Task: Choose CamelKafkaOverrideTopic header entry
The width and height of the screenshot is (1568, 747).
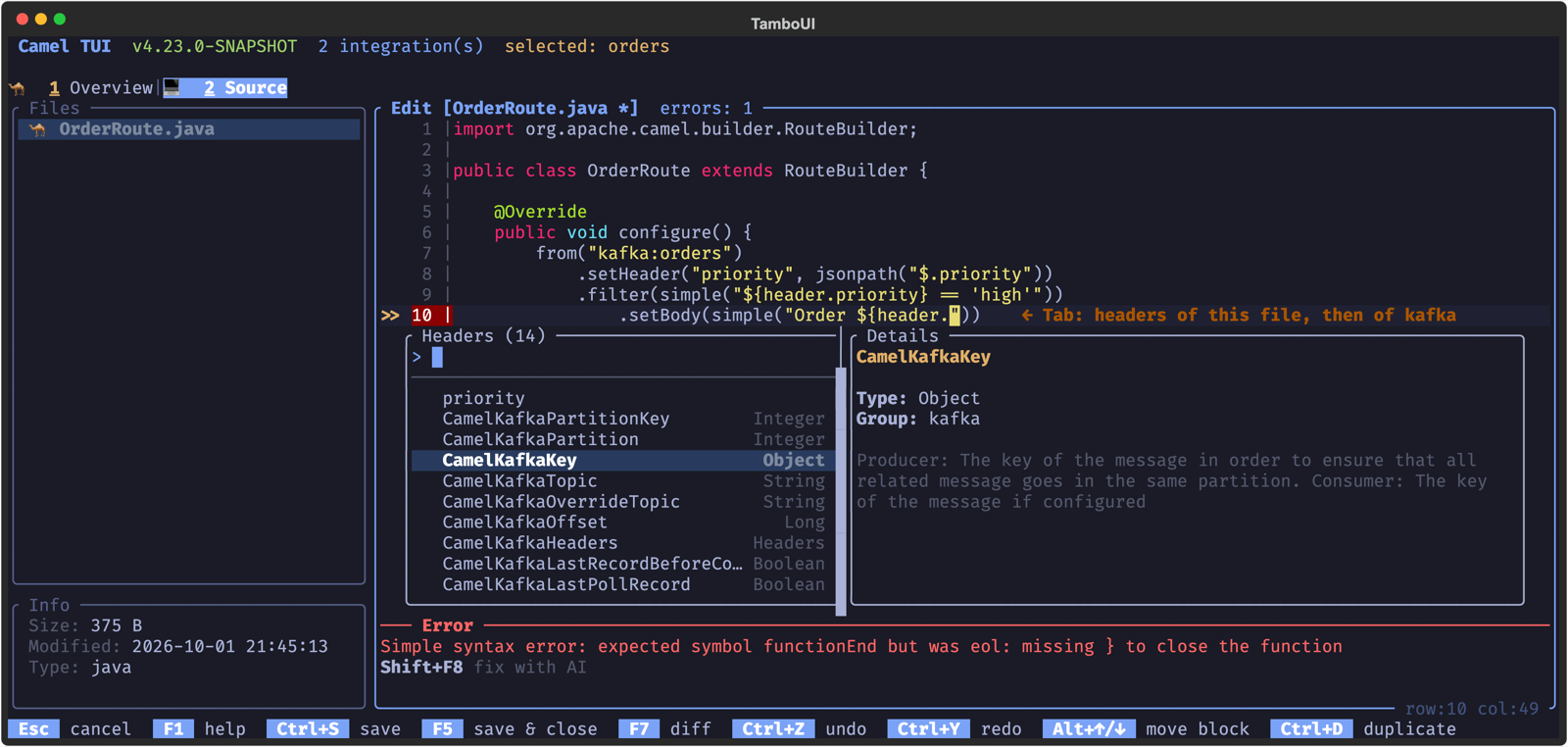Action: [x=623, y=502]
